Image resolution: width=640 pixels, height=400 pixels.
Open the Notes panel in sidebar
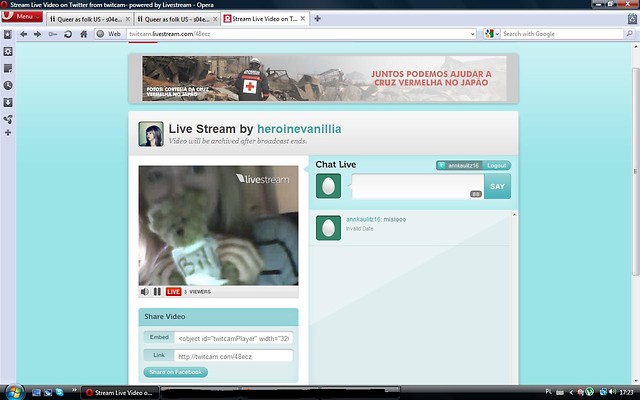8,69
